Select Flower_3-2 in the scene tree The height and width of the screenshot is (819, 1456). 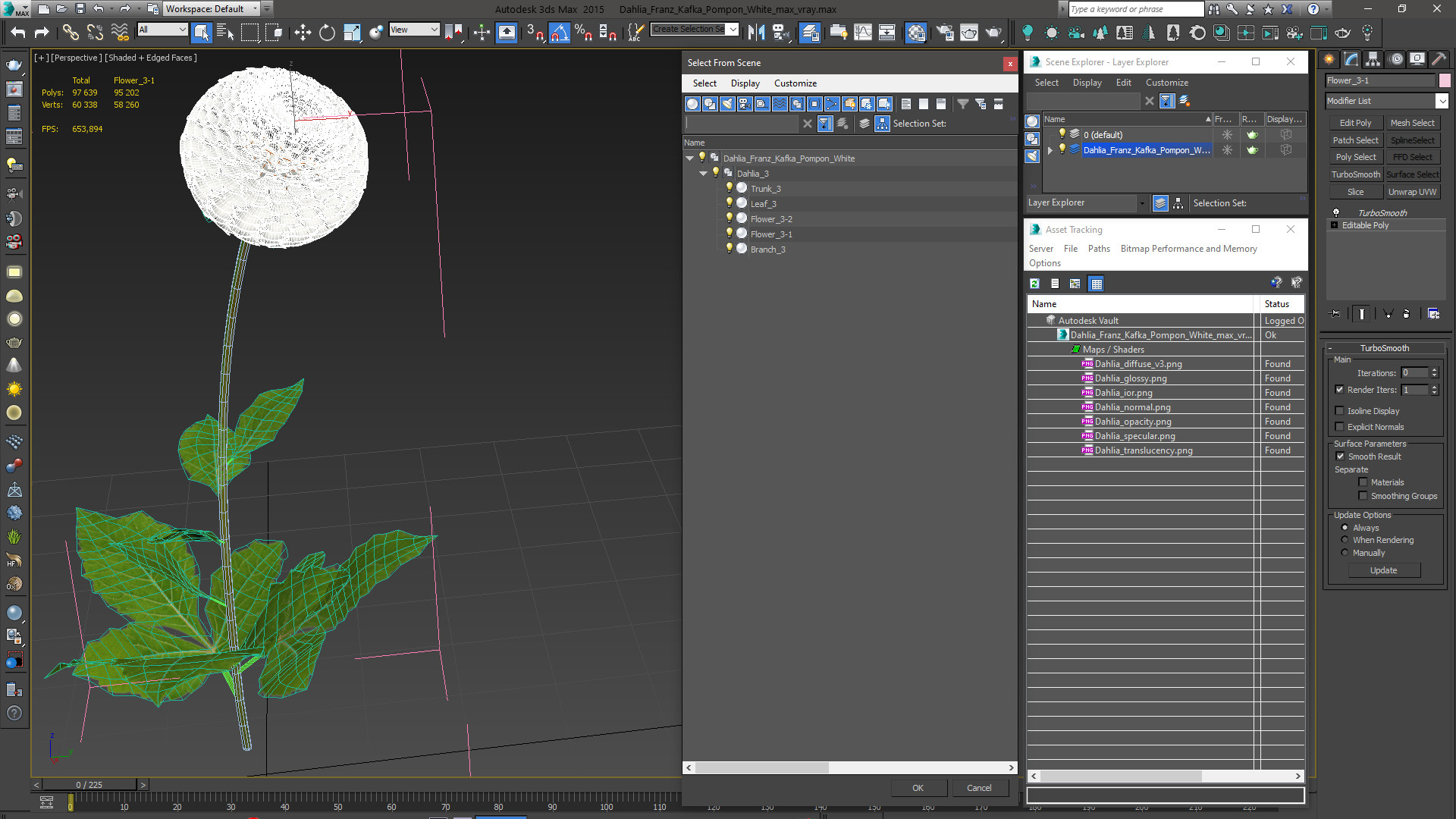771,219
